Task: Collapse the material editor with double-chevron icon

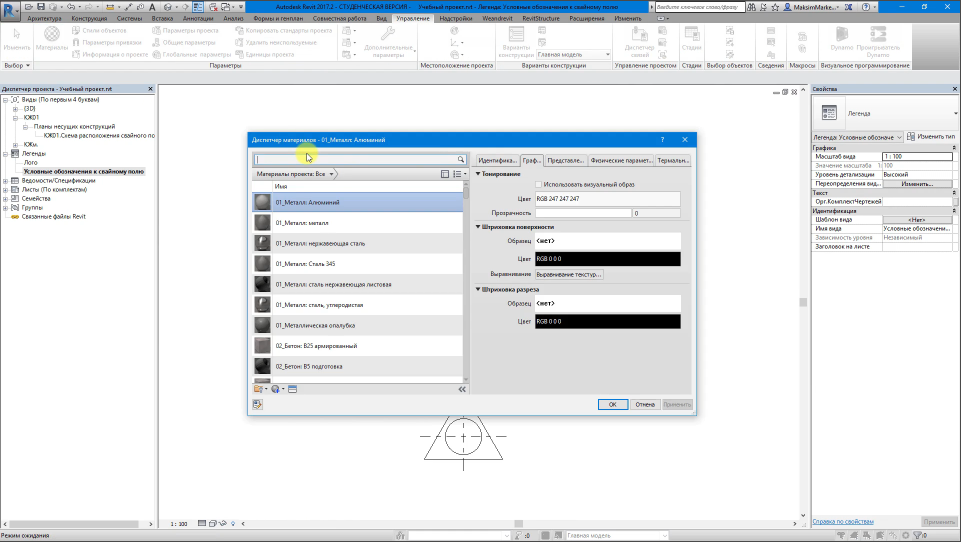Action: [462, 389]
